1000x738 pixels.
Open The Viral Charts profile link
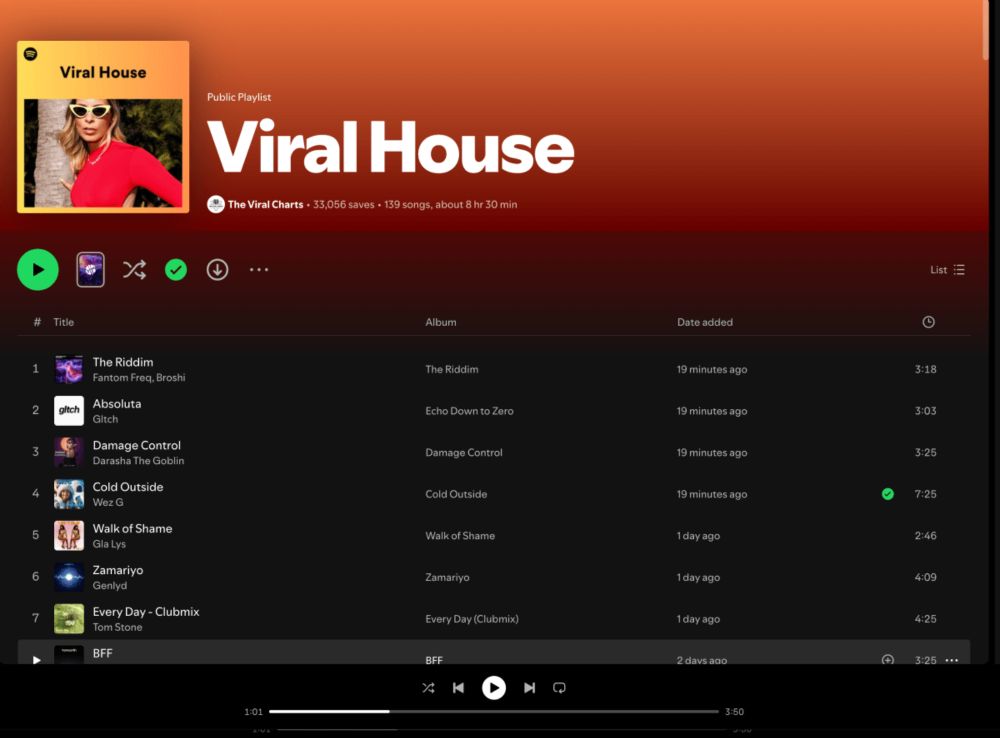[265, 205]
